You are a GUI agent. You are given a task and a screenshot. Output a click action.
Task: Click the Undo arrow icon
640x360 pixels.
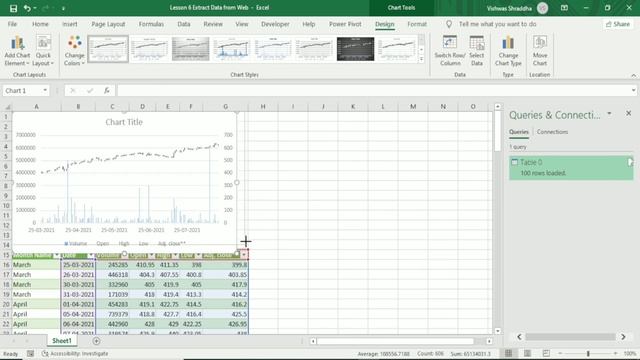(x=27, y=8)
